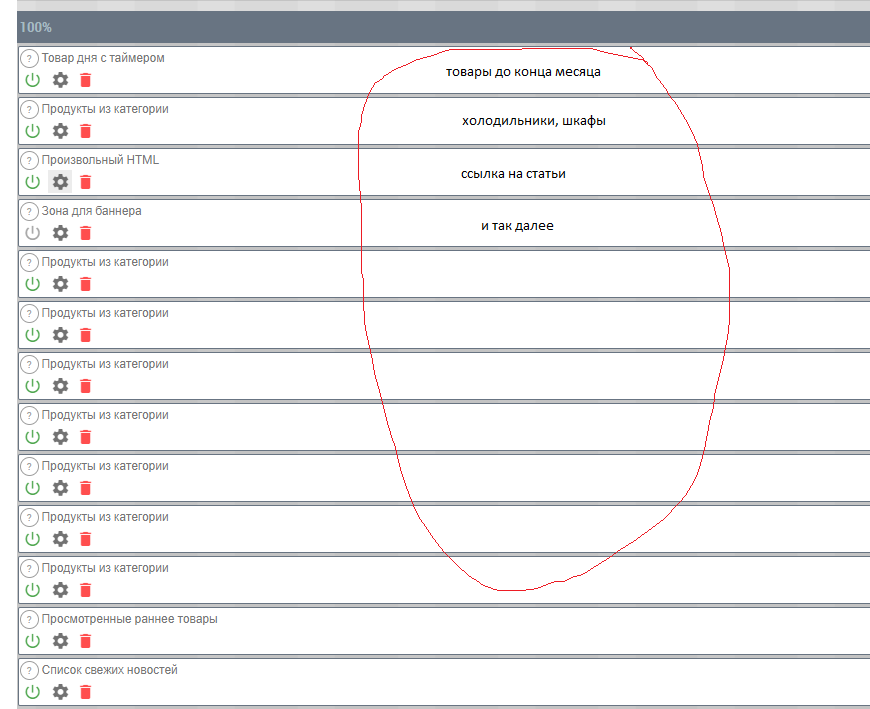Click the Список свежих новостей label
870x709 pixels.
pos(109,670)
